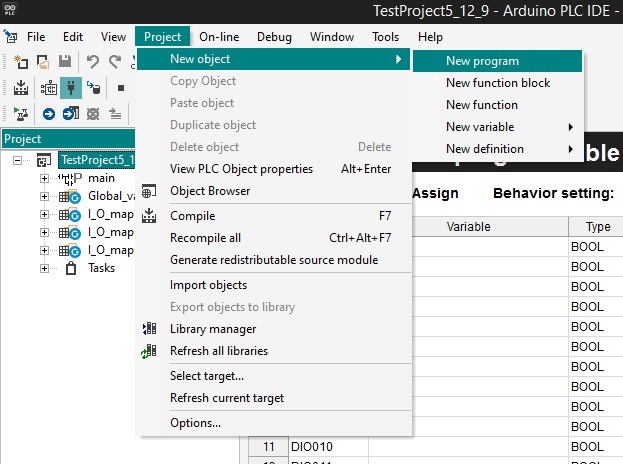The width and height of the screenshot is (623, 464).
Task: Choose New function entry
Action: point(497,105)
